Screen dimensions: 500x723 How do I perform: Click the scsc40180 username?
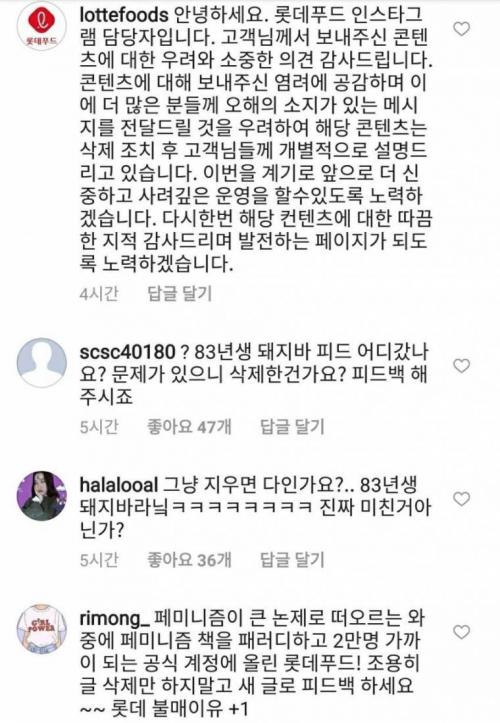127,352
